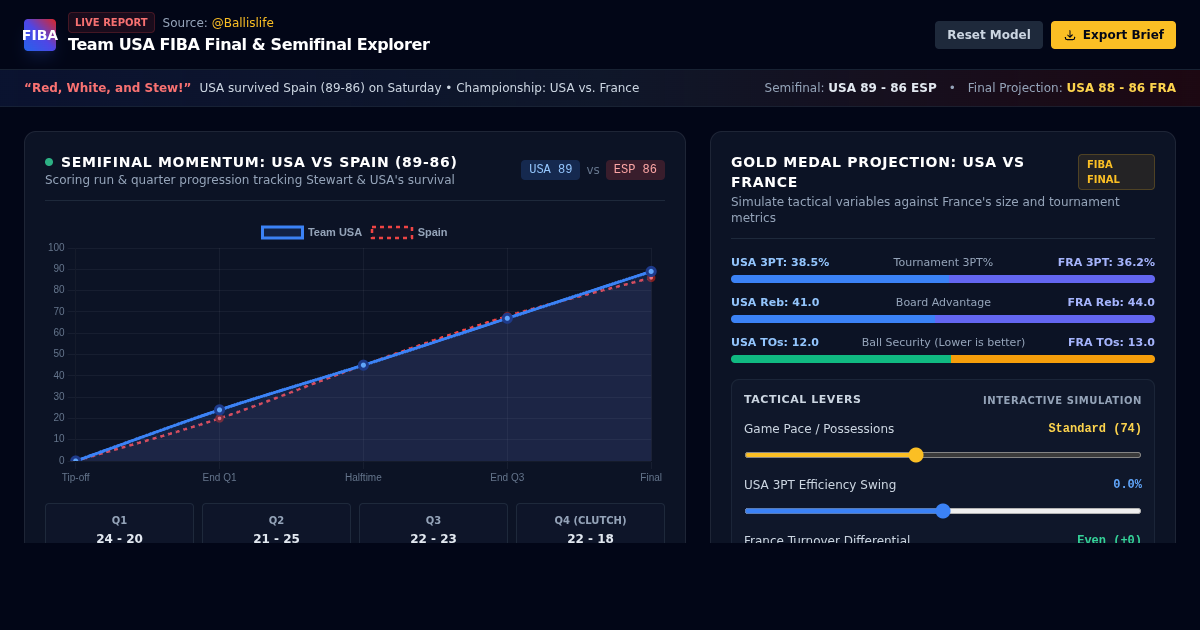Click the Team USA FIBA Final & Semifinal Explorer title
1200x630 pixels.
coord(249,45)
